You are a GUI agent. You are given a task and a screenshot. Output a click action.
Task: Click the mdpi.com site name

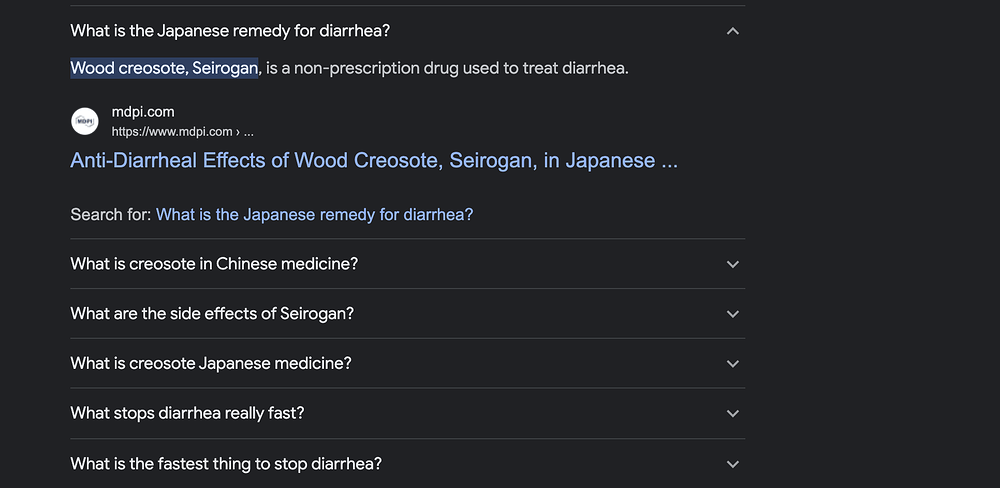point(143,112)
